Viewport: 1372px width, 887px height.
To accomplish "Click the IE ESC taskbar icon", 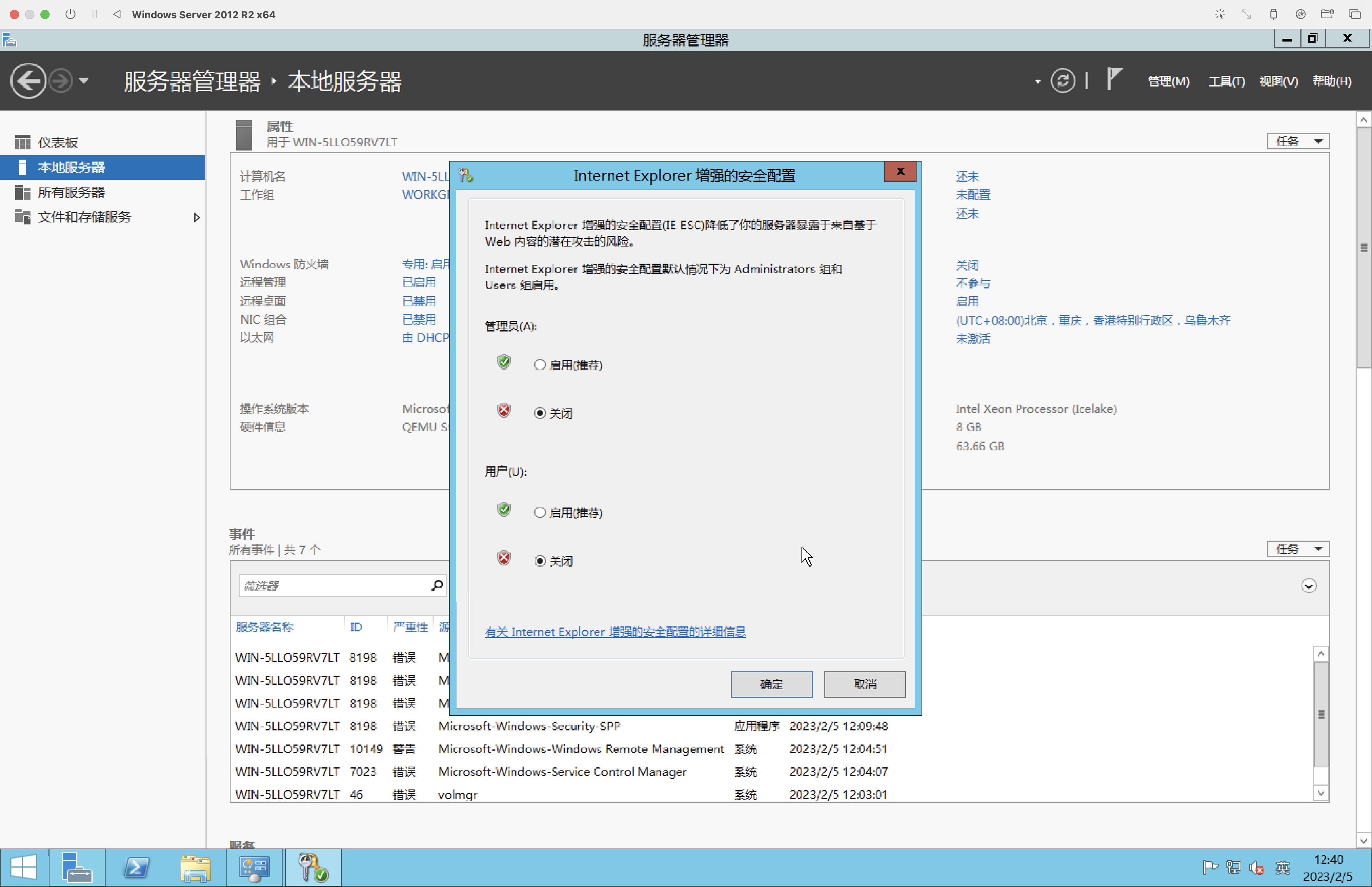I will point(313,868).
